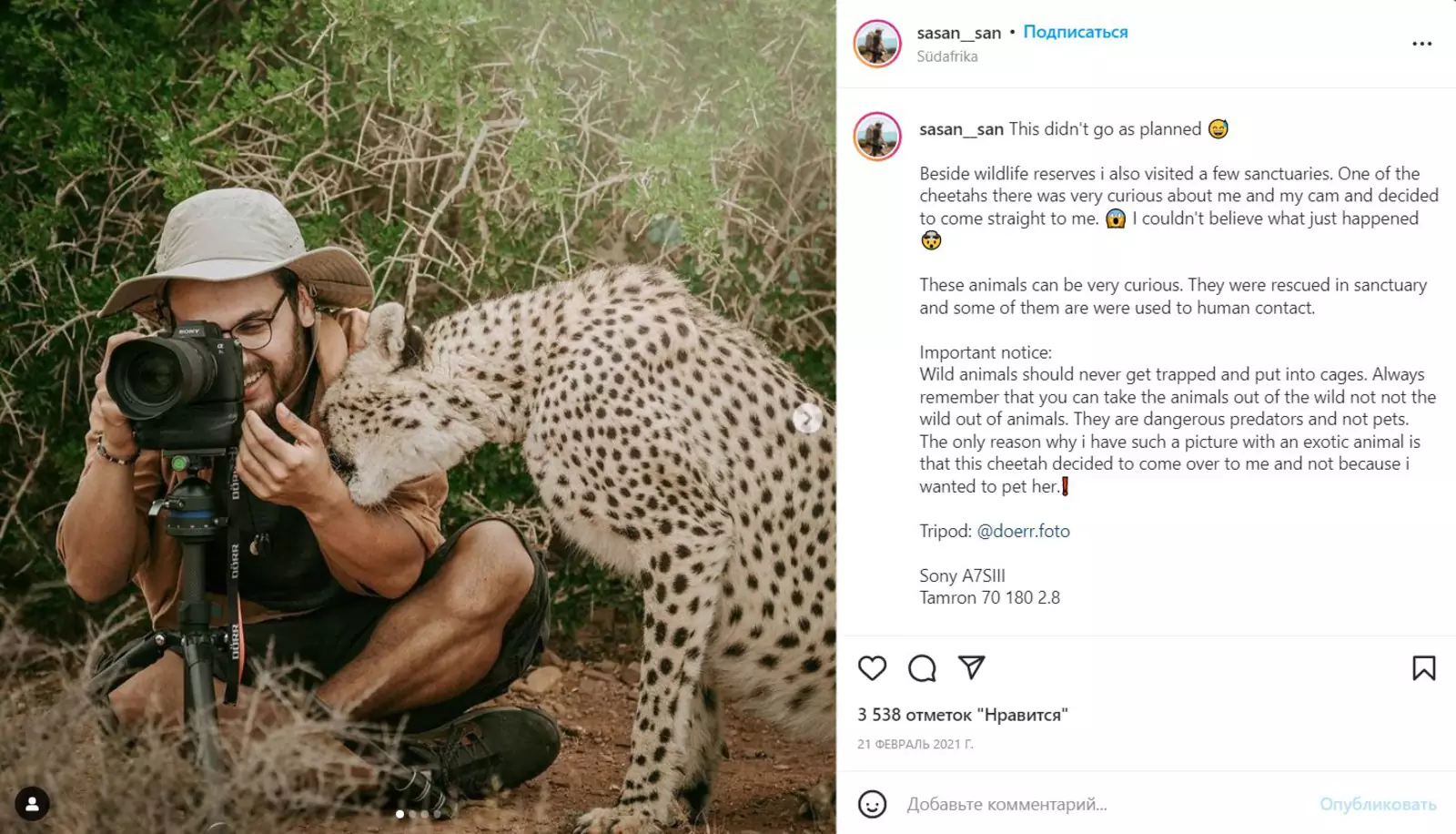The image size is (1456, 834).
Task: Click sasan__san username in the caption
Action: pos(961,129)
